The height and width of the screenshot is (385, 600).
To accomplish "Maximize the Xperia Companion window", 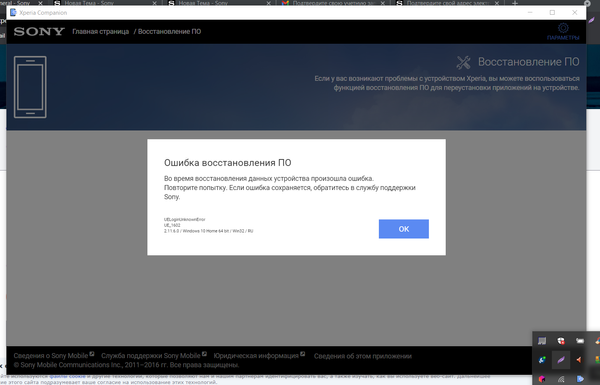I will [x=552, y=13].
